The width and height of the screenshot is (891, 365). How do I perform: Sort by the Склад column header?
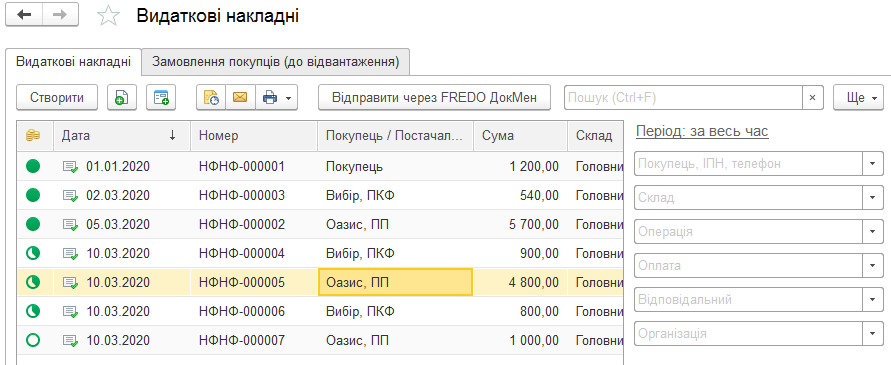tap(595, 135)
